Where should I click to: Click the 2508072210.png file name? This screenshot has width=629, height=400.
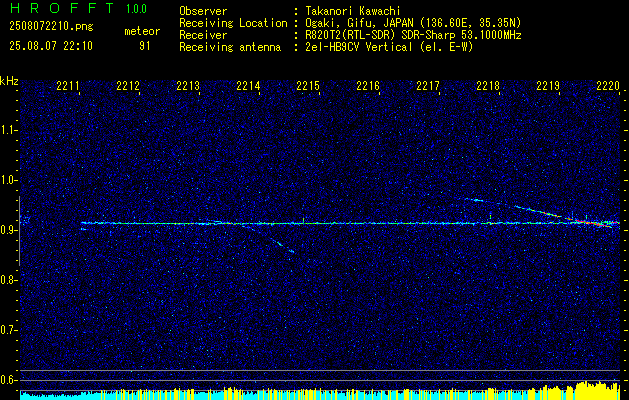point(51,27)
